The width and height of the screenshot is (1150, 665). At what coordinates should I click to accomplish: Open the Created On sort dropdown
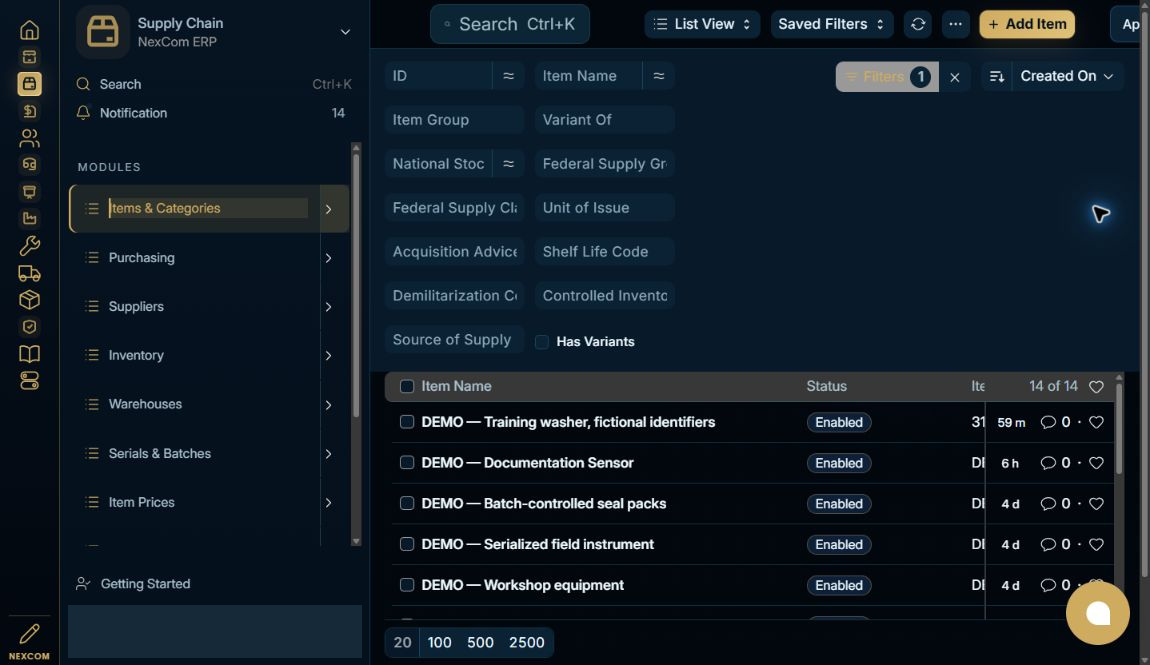pos(1066,76)
